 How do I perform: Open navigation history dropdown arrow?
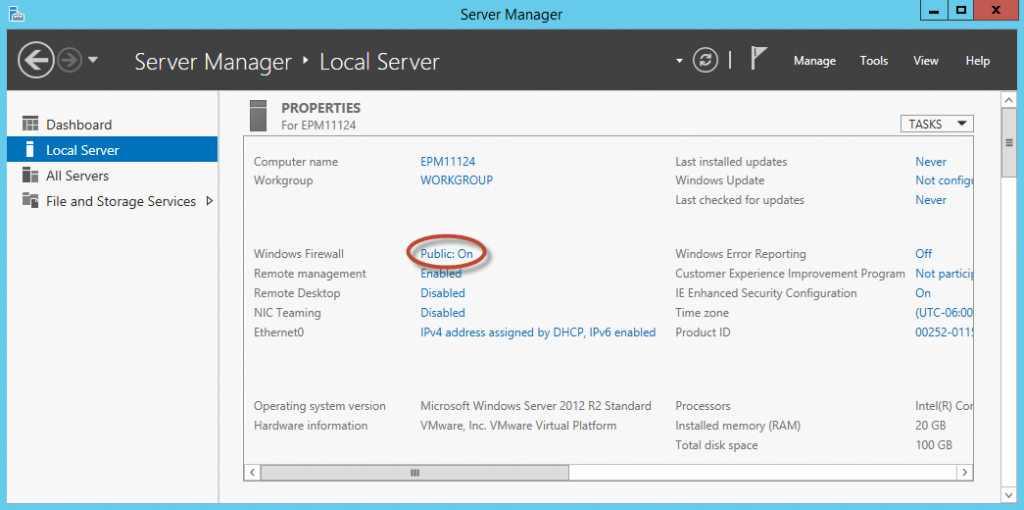[x=93, y=60]
